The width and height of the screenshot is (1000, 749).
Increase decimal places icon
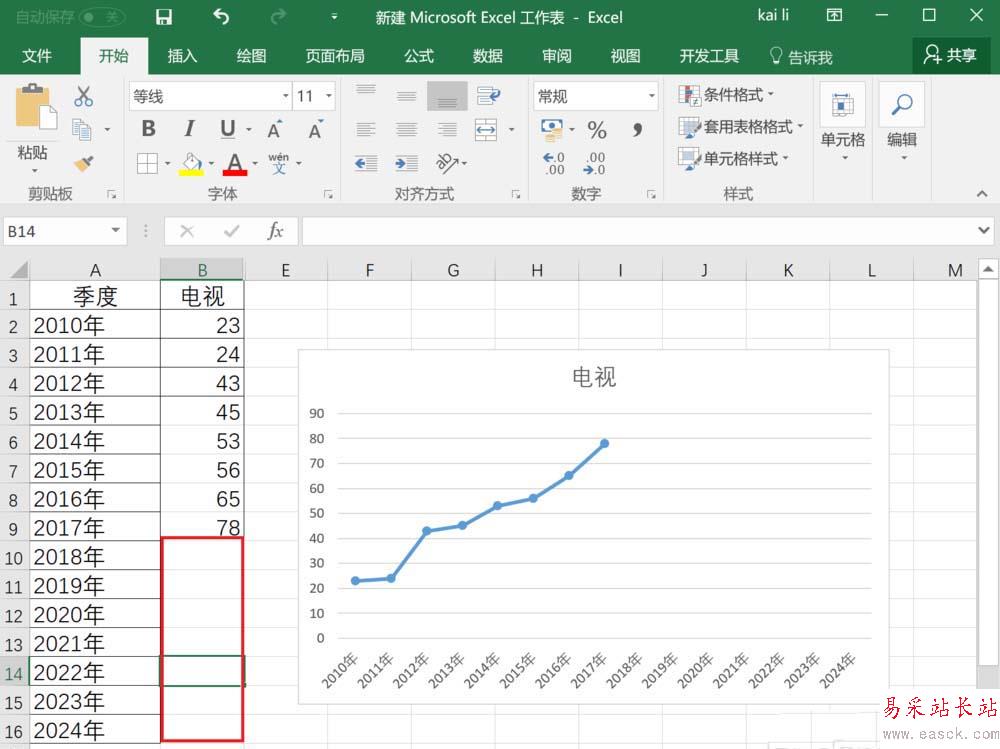tap(554, 163)
